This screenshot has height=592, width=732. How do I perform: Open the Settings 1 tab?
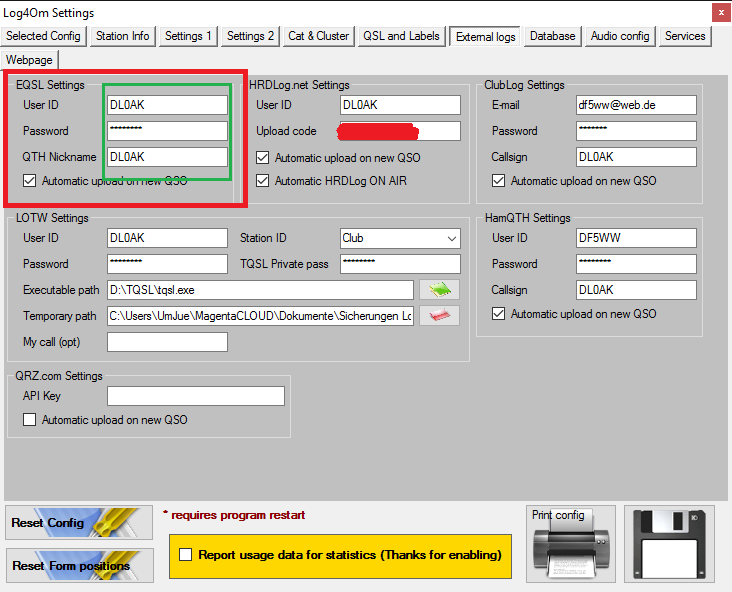(188, 36)
